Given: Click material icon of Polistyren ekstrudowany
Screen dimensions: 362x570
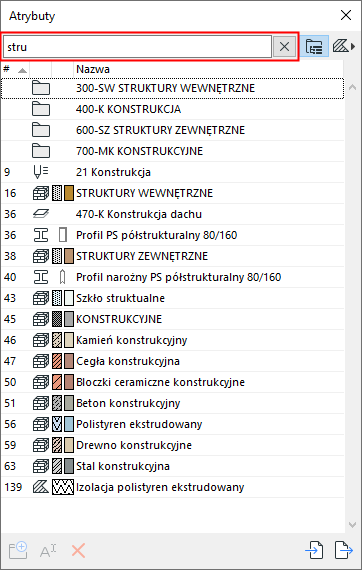Looking at the screenshot, I should pos(41,424).
